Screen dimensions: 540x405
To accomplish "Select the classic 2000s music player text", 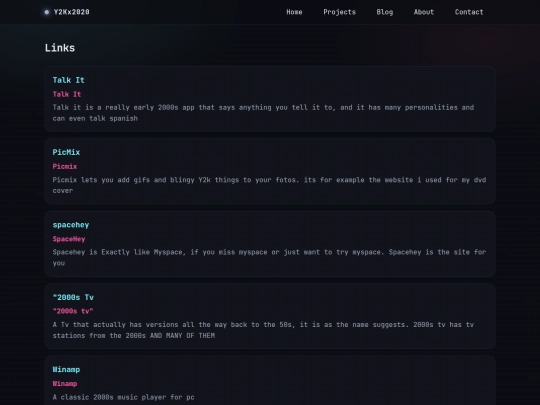I will coord(123,397).
